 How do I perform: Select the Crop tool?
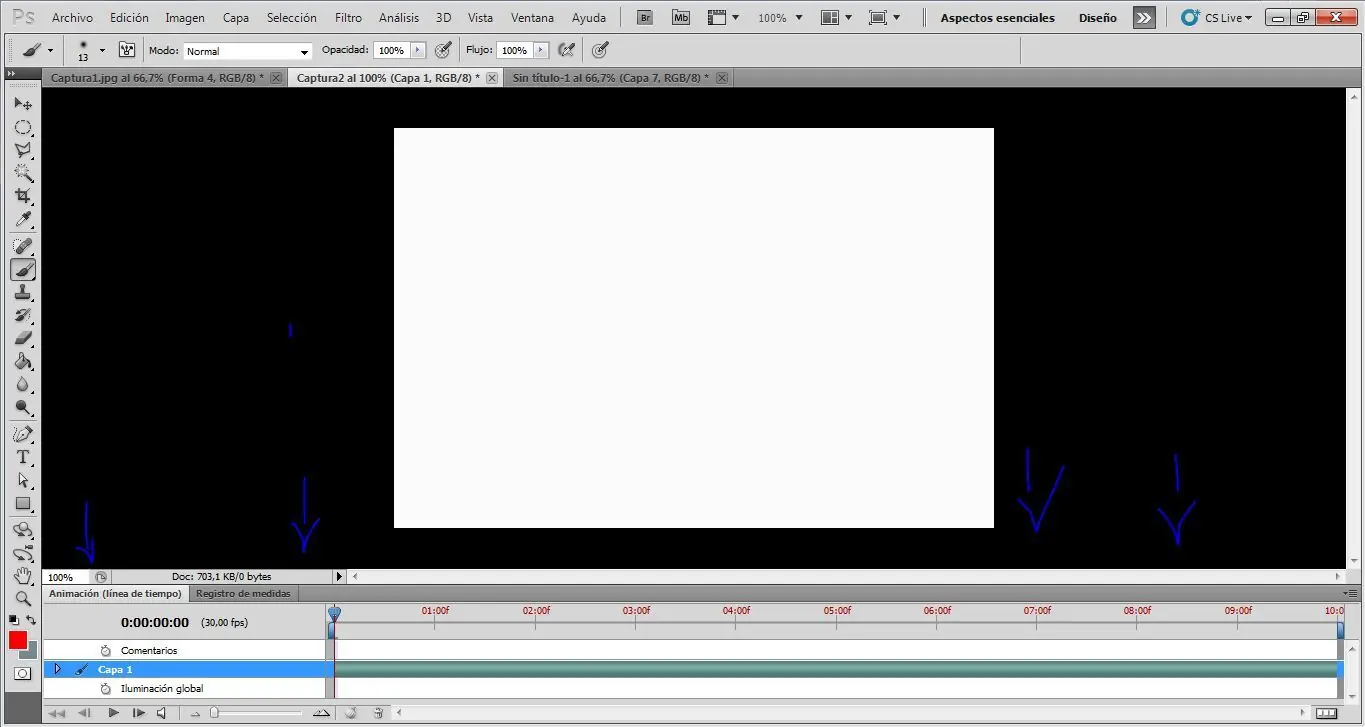pos(22,196)
